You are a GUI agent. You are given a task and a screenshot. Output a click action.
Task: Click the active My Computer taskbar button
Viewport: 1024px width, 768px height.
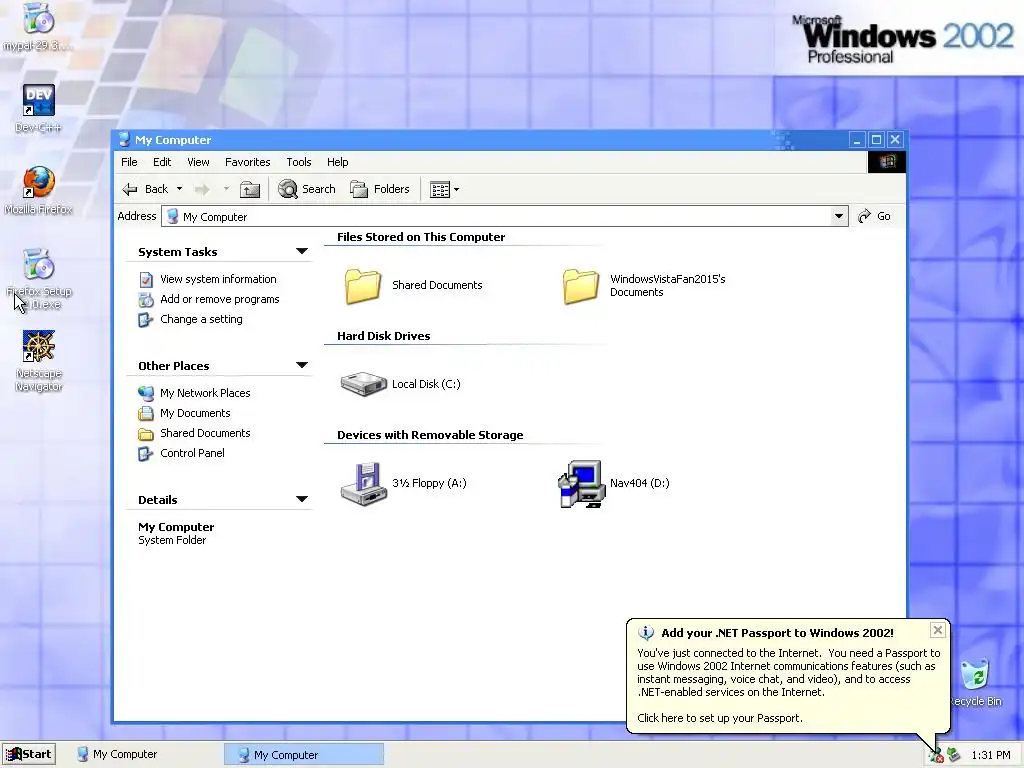(304, 754)
